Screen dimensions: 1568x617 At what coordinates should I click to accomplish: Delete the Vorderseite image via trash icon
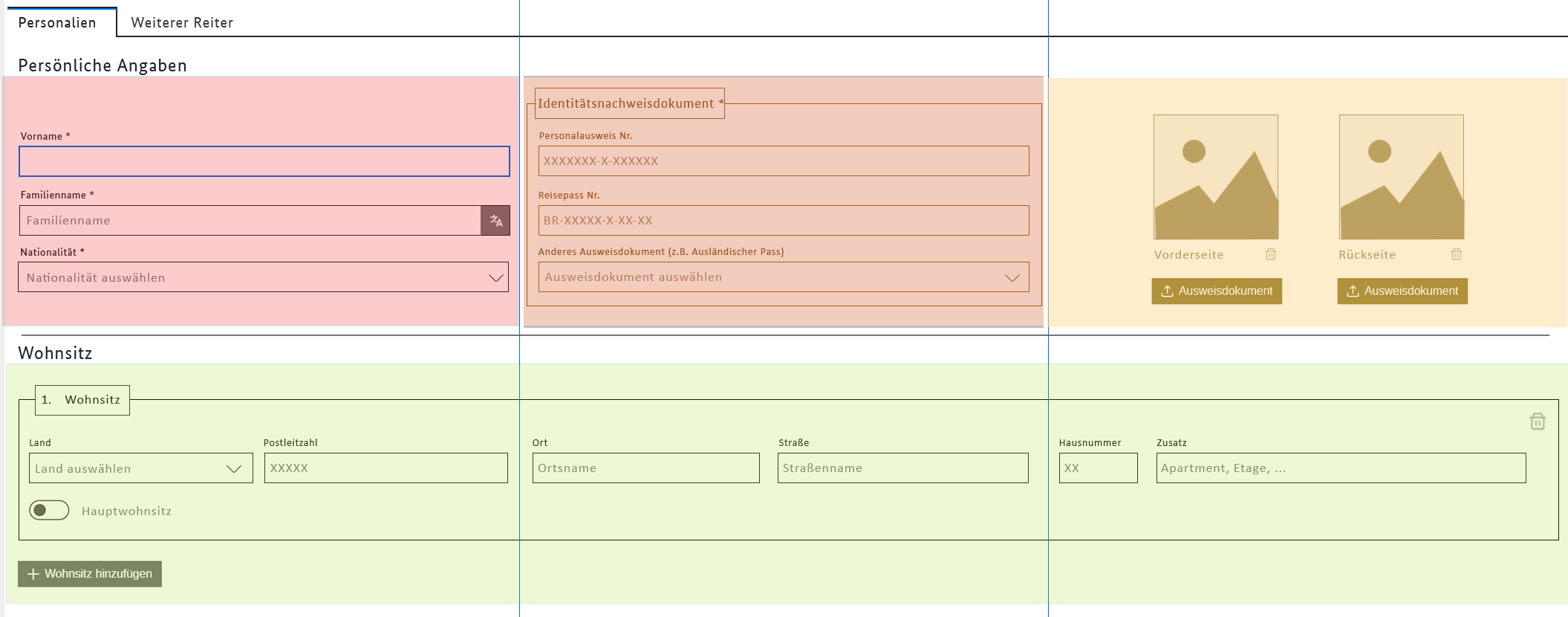(x=1271, y=254)
